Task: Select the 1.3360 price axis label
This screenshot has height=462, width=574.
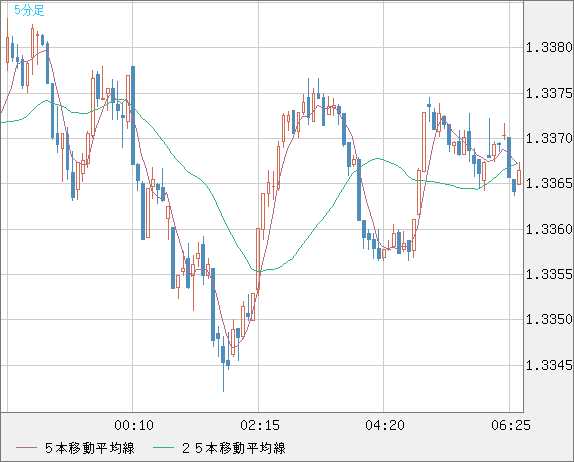Action: 549,229
